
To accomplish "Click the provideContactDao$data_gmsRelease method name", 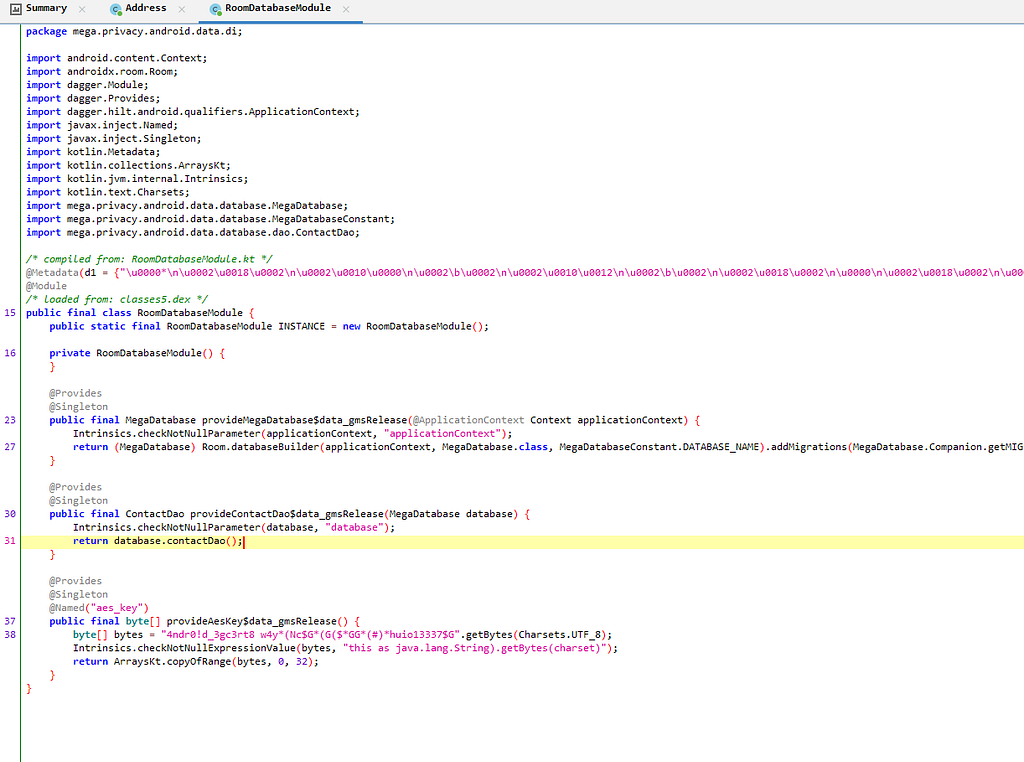I will tap(287, 514).
